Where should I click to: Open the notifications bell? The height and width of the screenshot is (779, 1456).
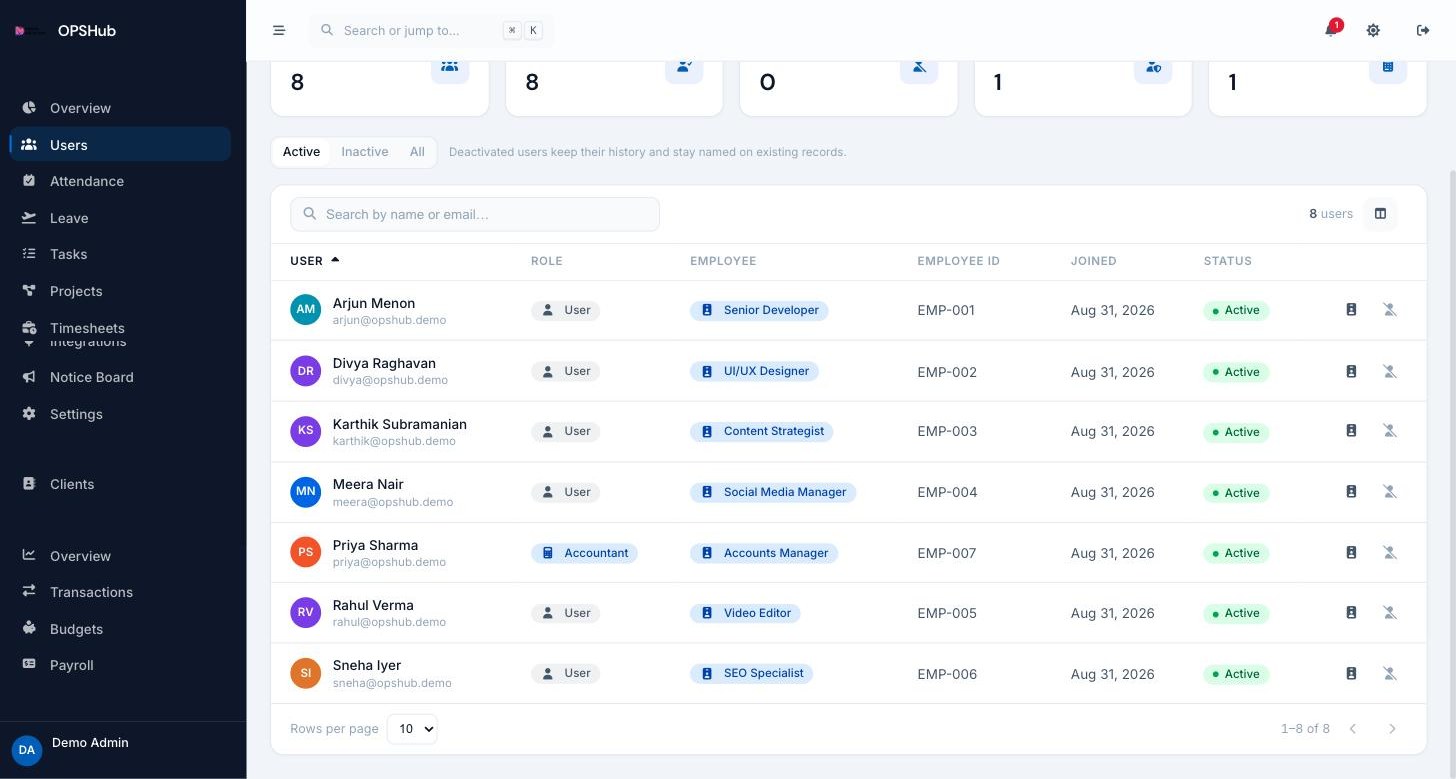1331,30
